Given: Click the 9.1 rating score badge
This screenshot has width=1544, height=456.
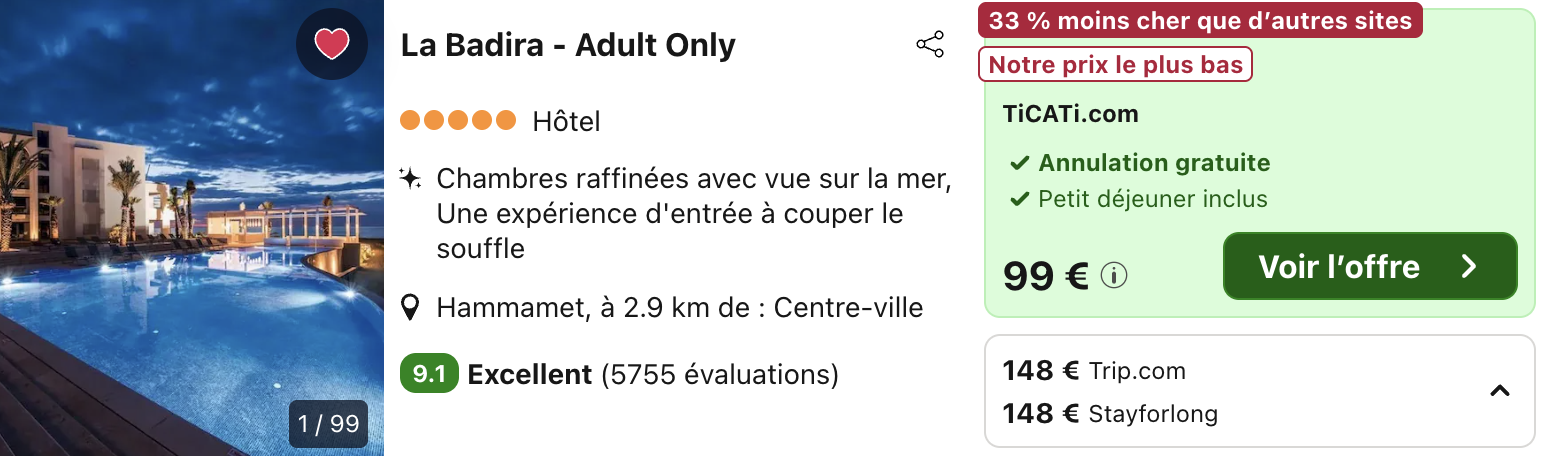Looking at the screenshot, I should [429, 374].
